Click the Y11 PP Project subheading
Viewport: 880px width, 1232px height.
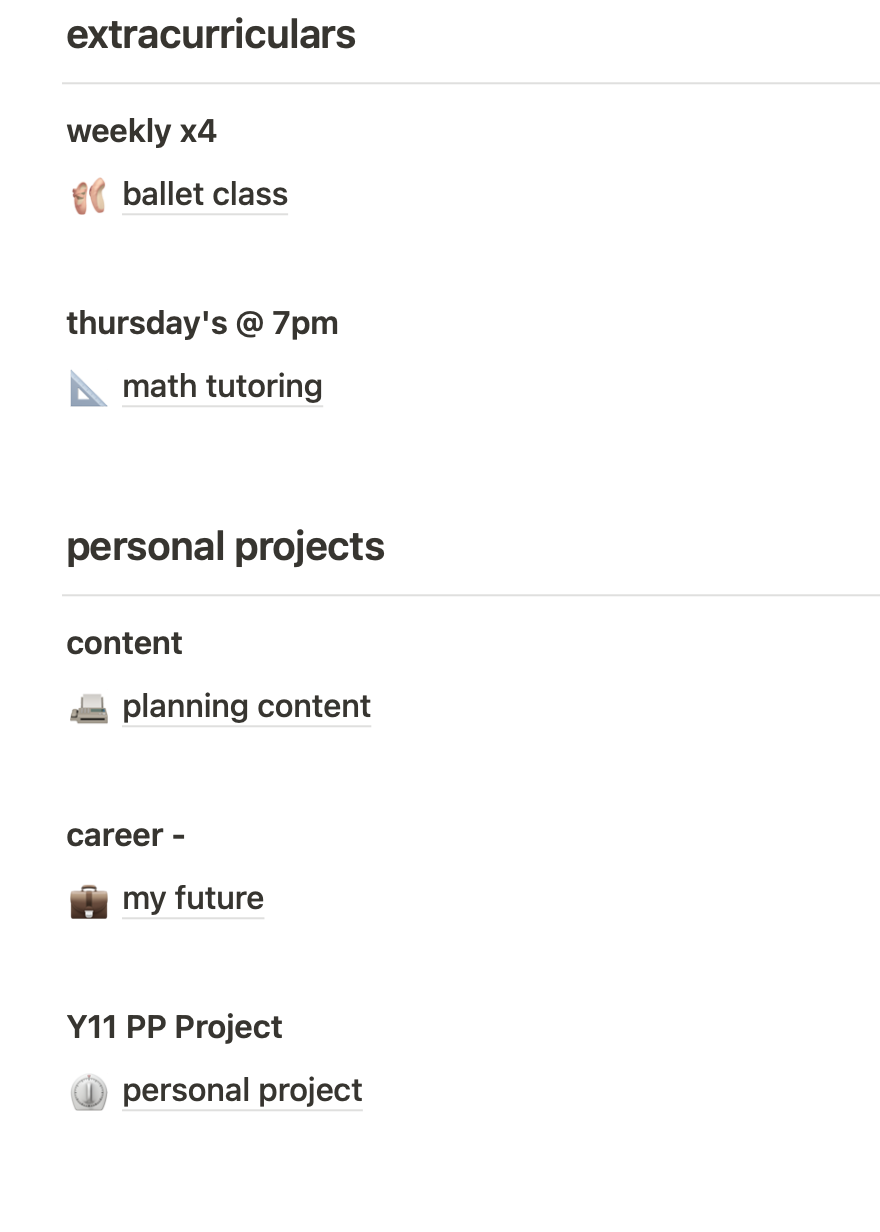click(x=174, y=1027)
